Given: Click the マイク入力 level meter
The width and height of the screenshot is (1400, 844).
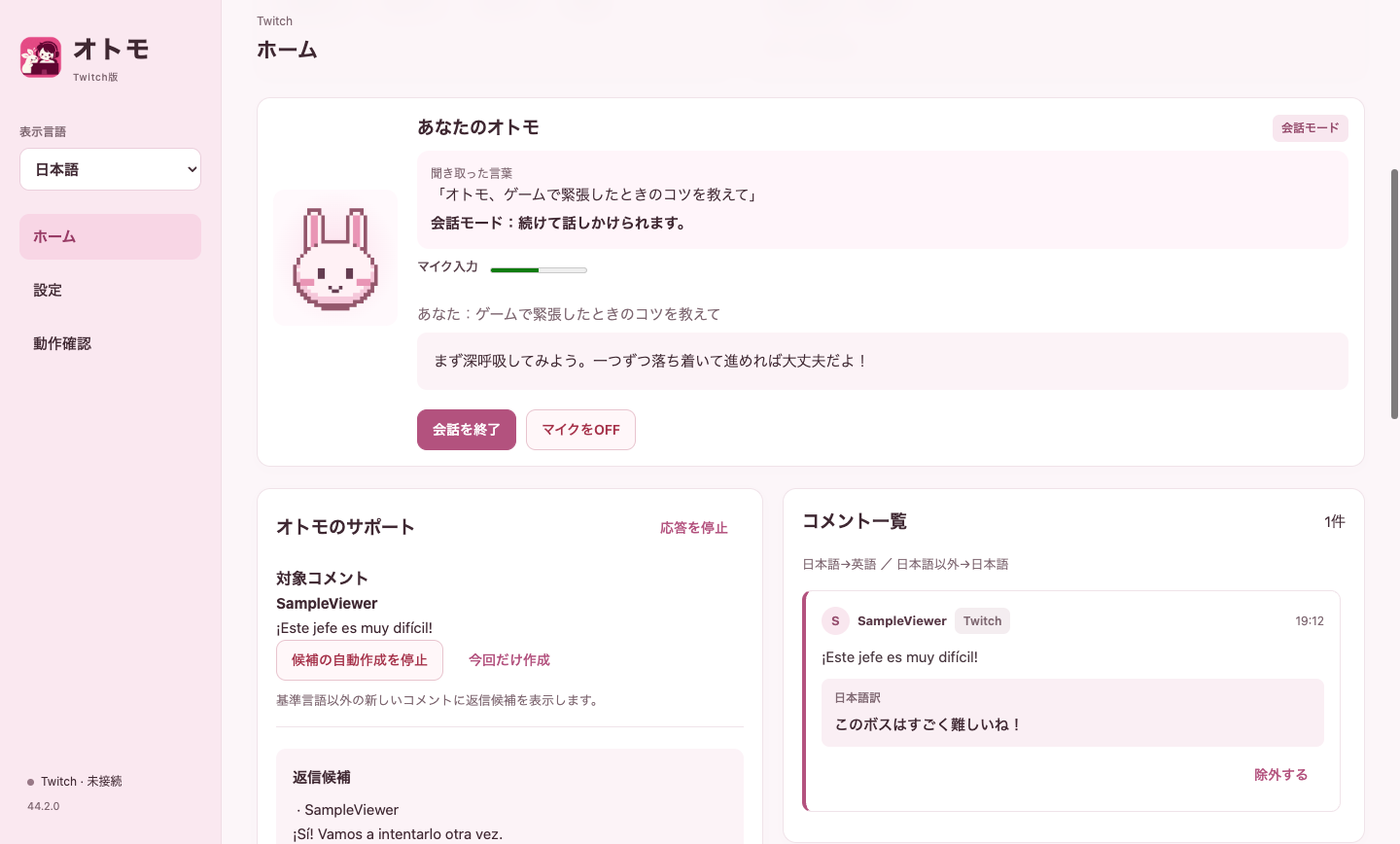Looking at the screenshot, I should point(539,269).
